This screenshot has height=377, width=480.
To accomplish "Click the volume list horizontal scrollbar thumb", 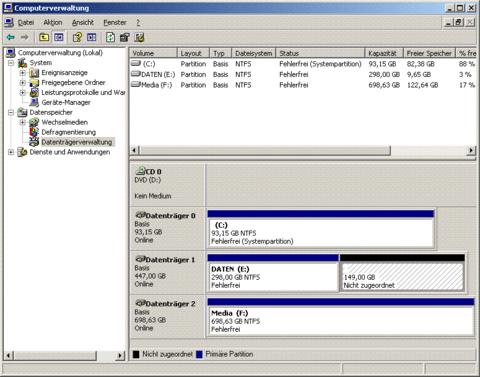I will [264, 150].
